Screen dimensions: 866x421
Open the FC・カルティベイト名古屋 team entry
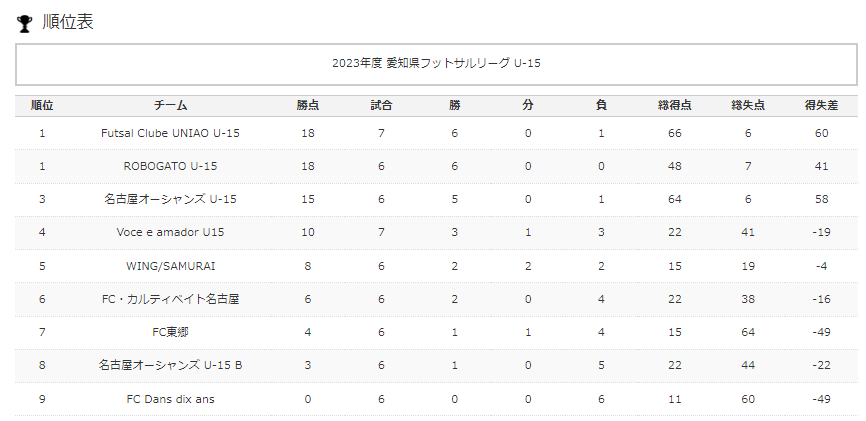pyautogui.click(x=170, y=299)
